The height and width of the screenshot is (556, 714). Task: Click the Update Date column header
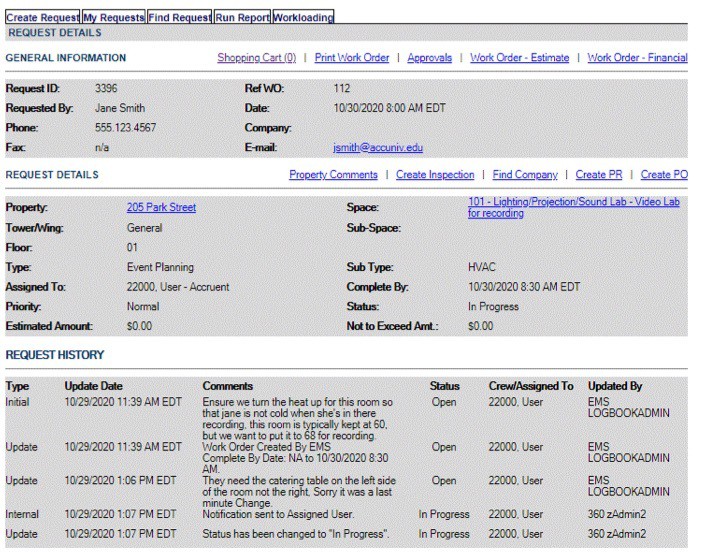click(x=93, y=386)
